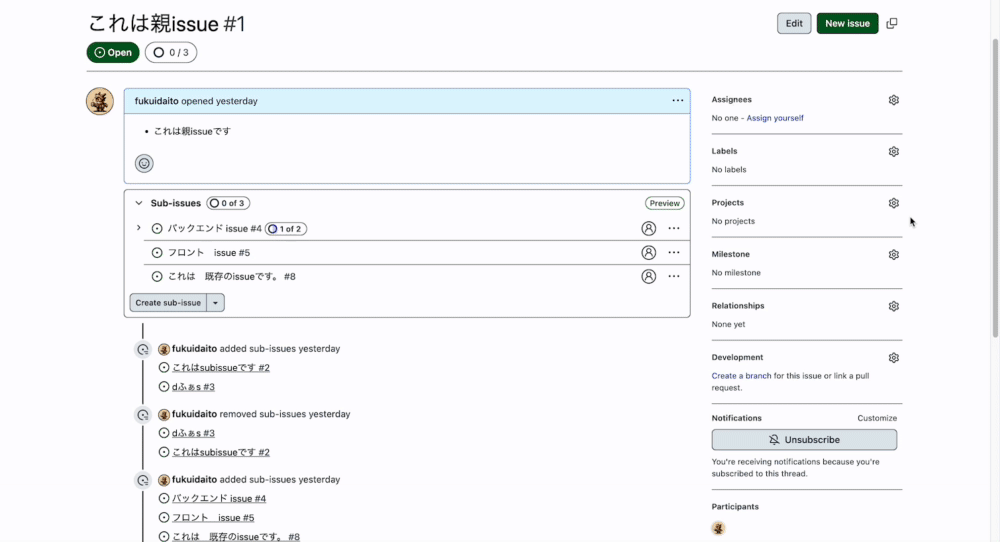Open issue description three-dot menu
This screenshot has height=542, width=1000.
[x=677, y=101]
